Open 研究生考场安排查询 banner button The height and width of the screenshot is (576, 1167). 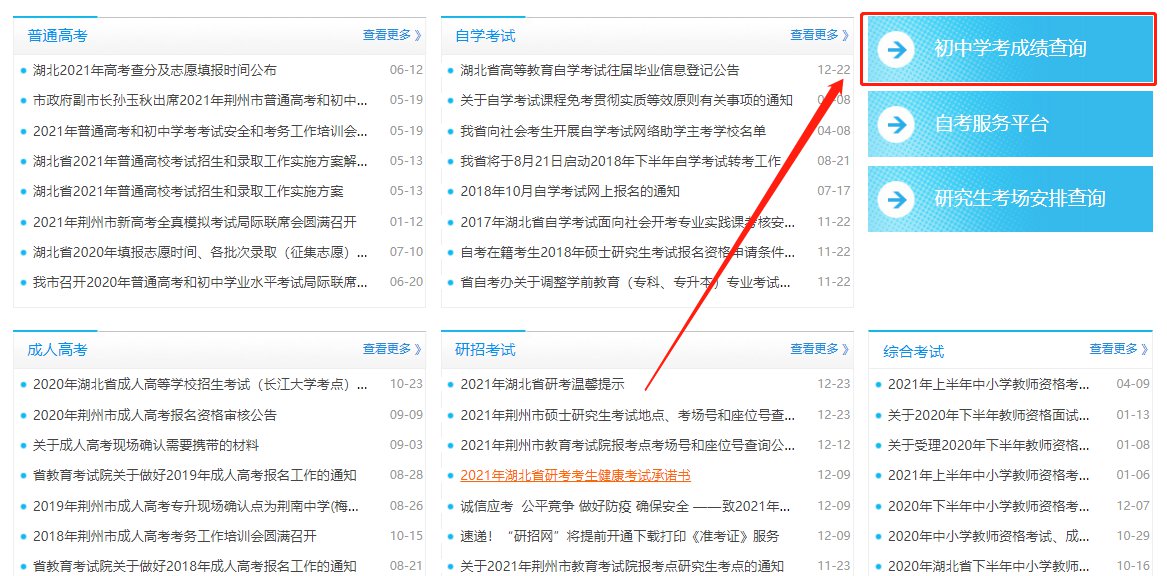(1019, 199)
